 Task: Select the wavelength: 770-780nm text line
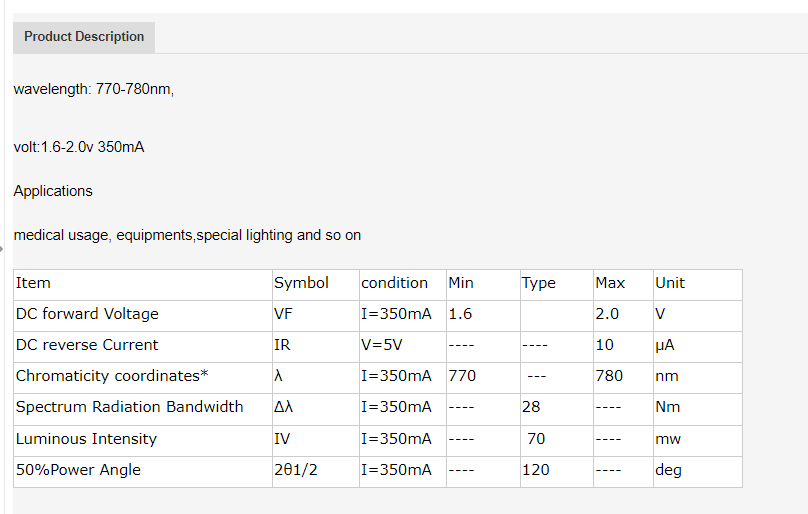(94, 89)
